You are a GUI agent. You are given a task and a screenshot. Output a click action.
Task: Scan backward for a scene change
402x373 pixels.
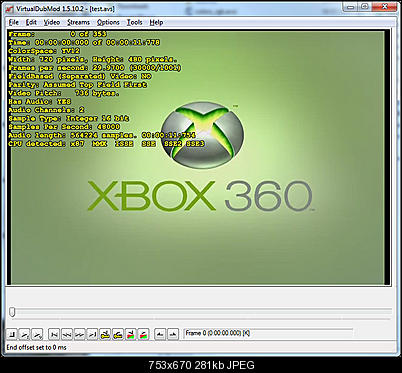pyautogui.click(x=131, y=334)
